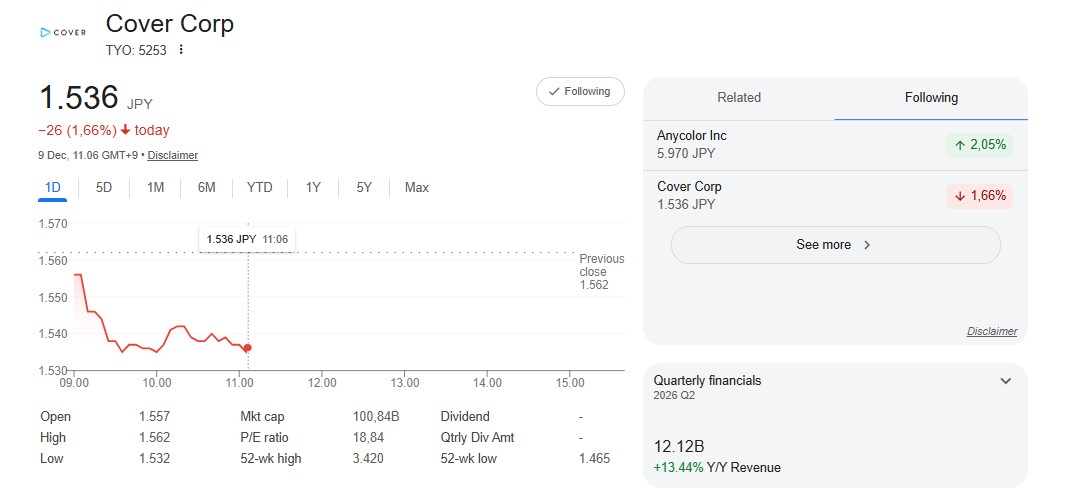Select the 6M time range

206,187
